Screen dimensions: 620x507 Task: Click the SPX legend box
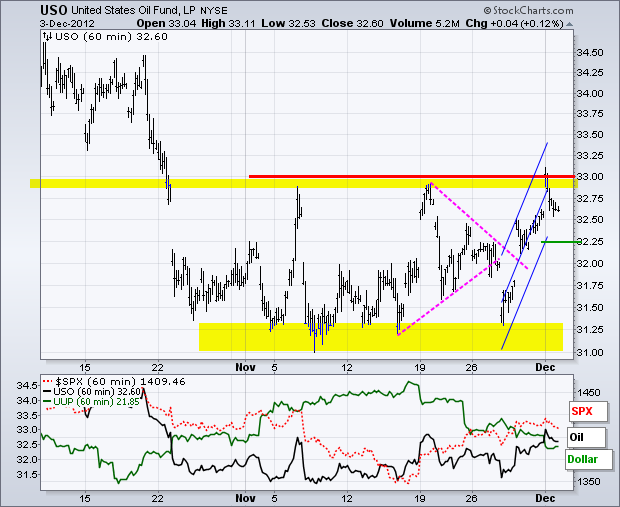pyautogui.click(x=588, y=411)
